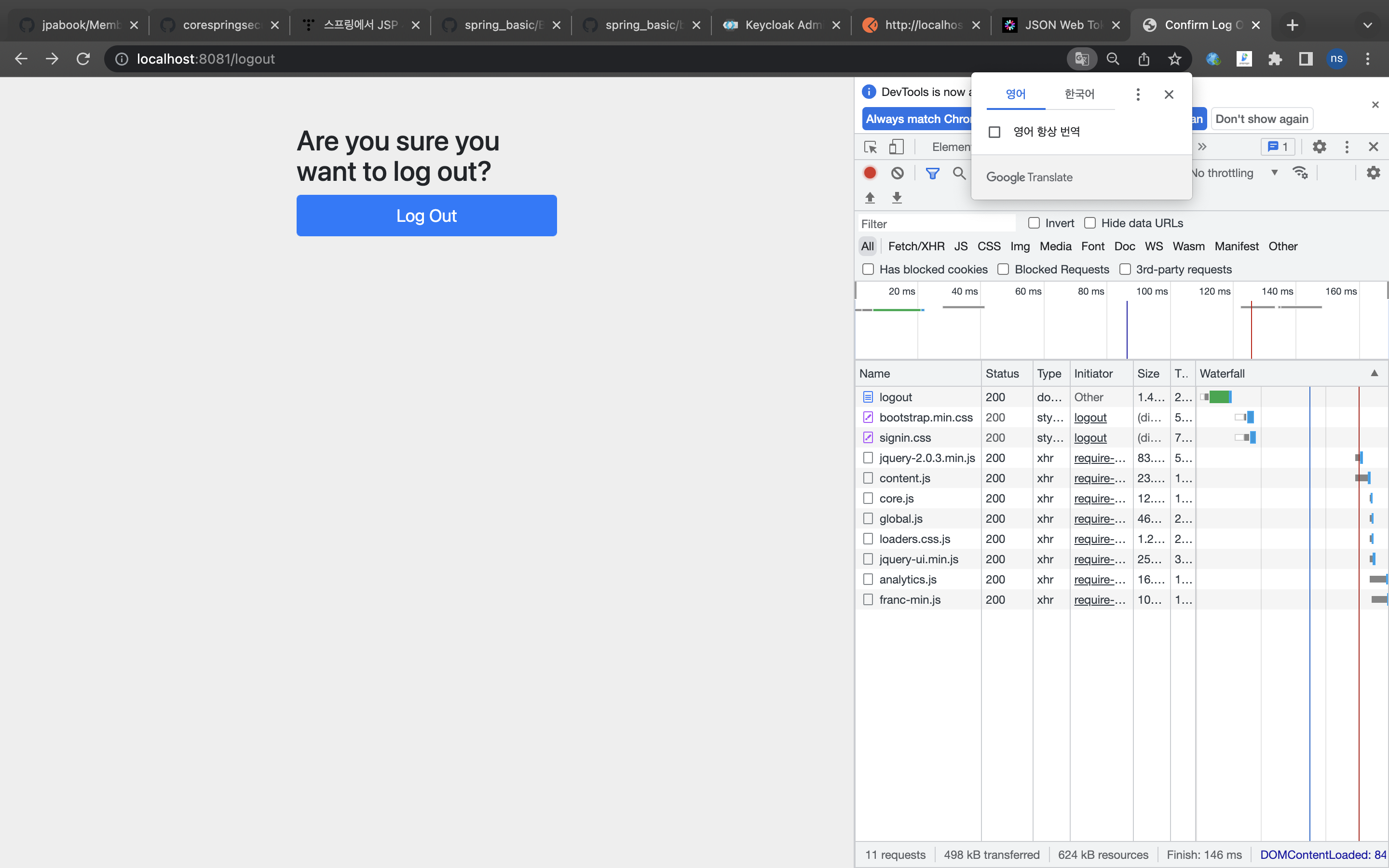This screenshot has height=868, width=1389.
Task: Click the browser back arrow
Action: click(x=21, y=58)
